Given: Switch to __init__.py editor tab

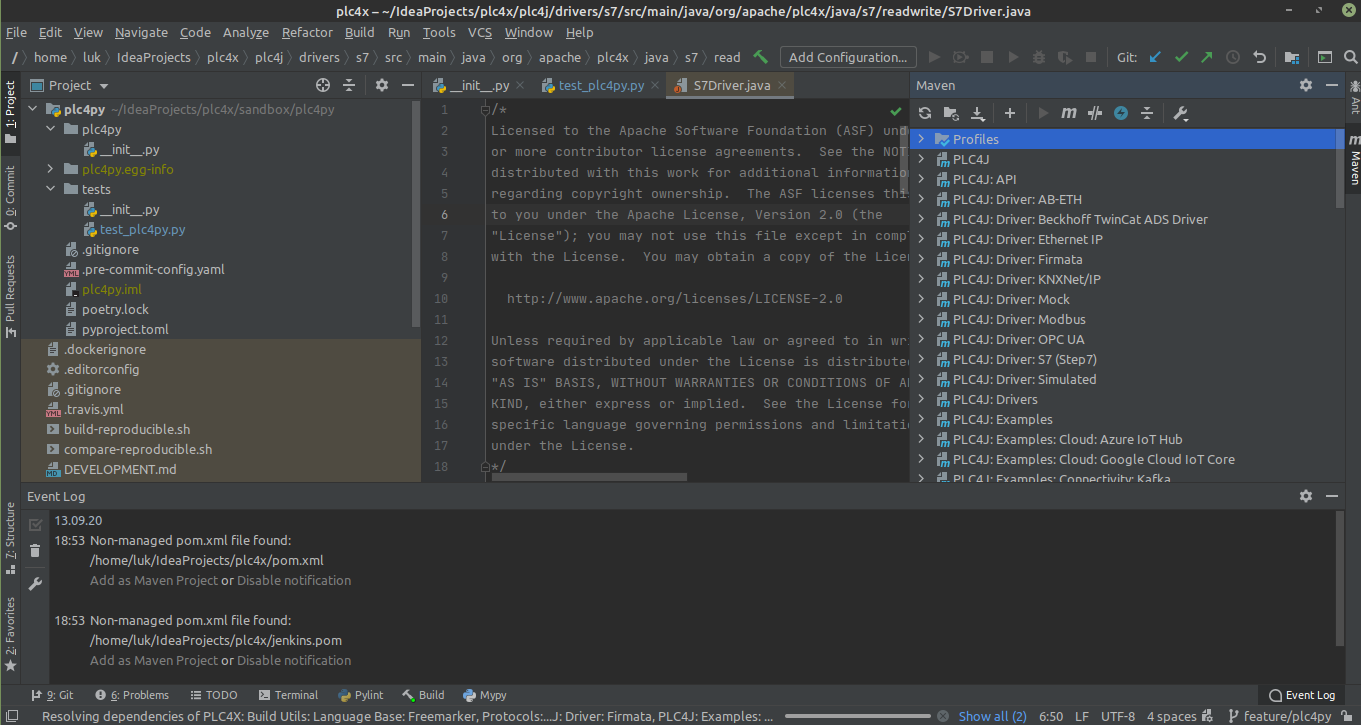Looking at the screenshot, I should click(x=480, y=85).
